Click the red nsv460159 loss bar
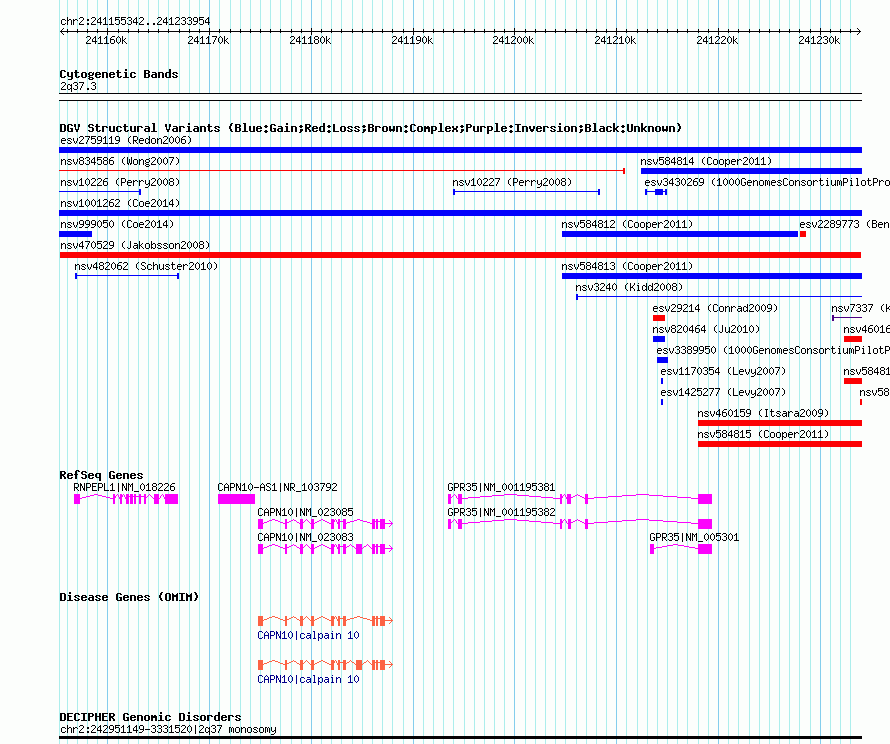The height and width of the screenshot is (744, 890). (x=780, y=423)
